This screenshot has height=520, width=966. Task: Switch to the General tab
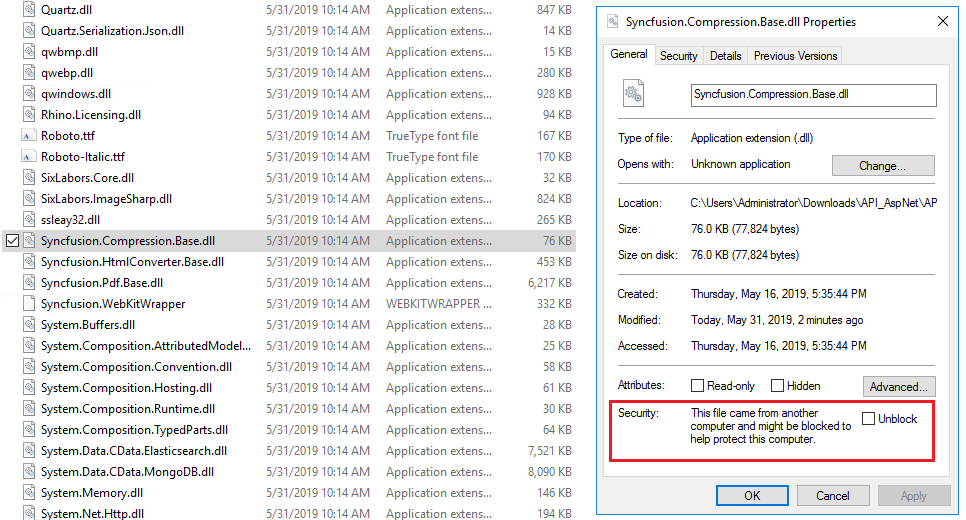click(x=628, y=54)
